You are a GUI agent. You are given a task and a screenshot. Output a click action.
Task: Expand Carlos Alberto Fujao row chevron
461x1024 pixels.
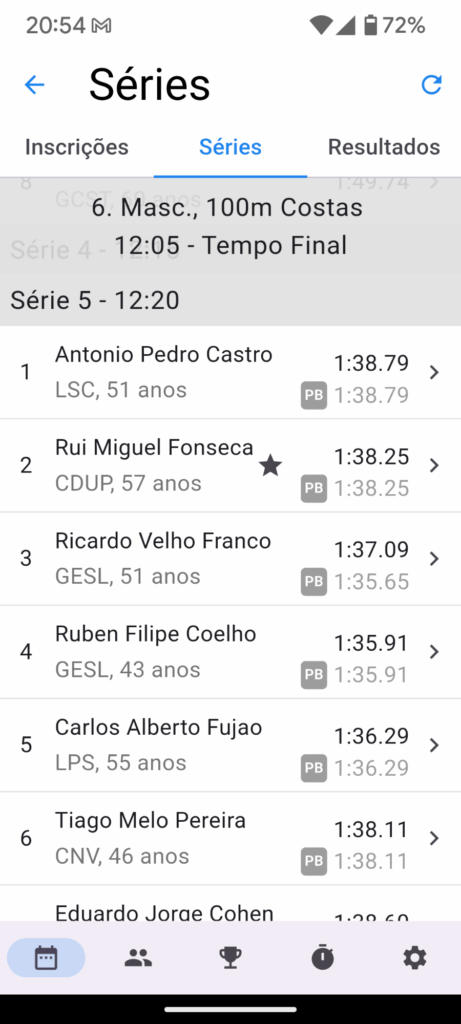click(x=434, y=745)
